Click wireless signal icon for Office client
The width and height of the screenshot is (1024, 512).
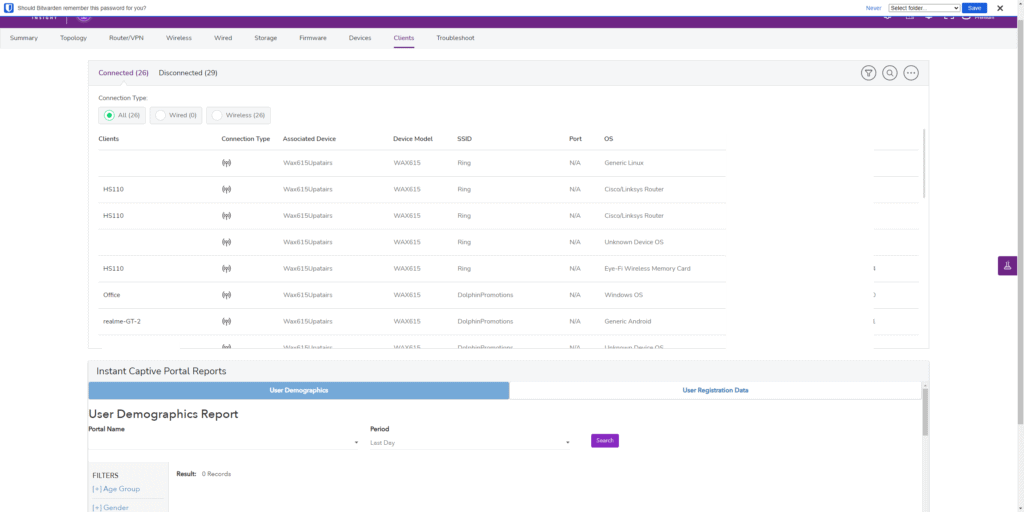(226, 295)
